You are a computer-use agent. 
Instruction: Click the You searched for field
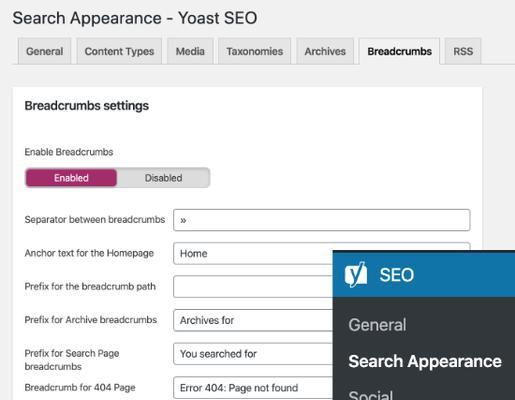click(253, 354)
